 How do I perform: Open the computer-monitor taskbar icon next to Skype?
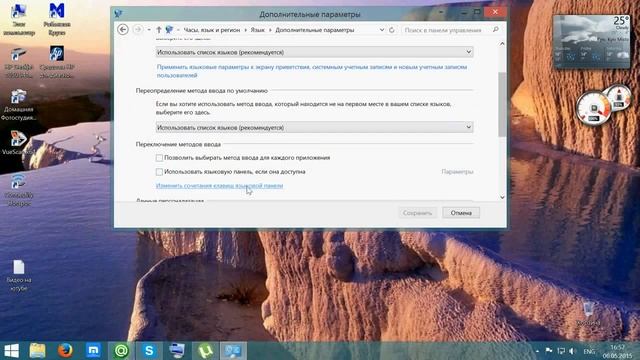[x=177, y=351]
